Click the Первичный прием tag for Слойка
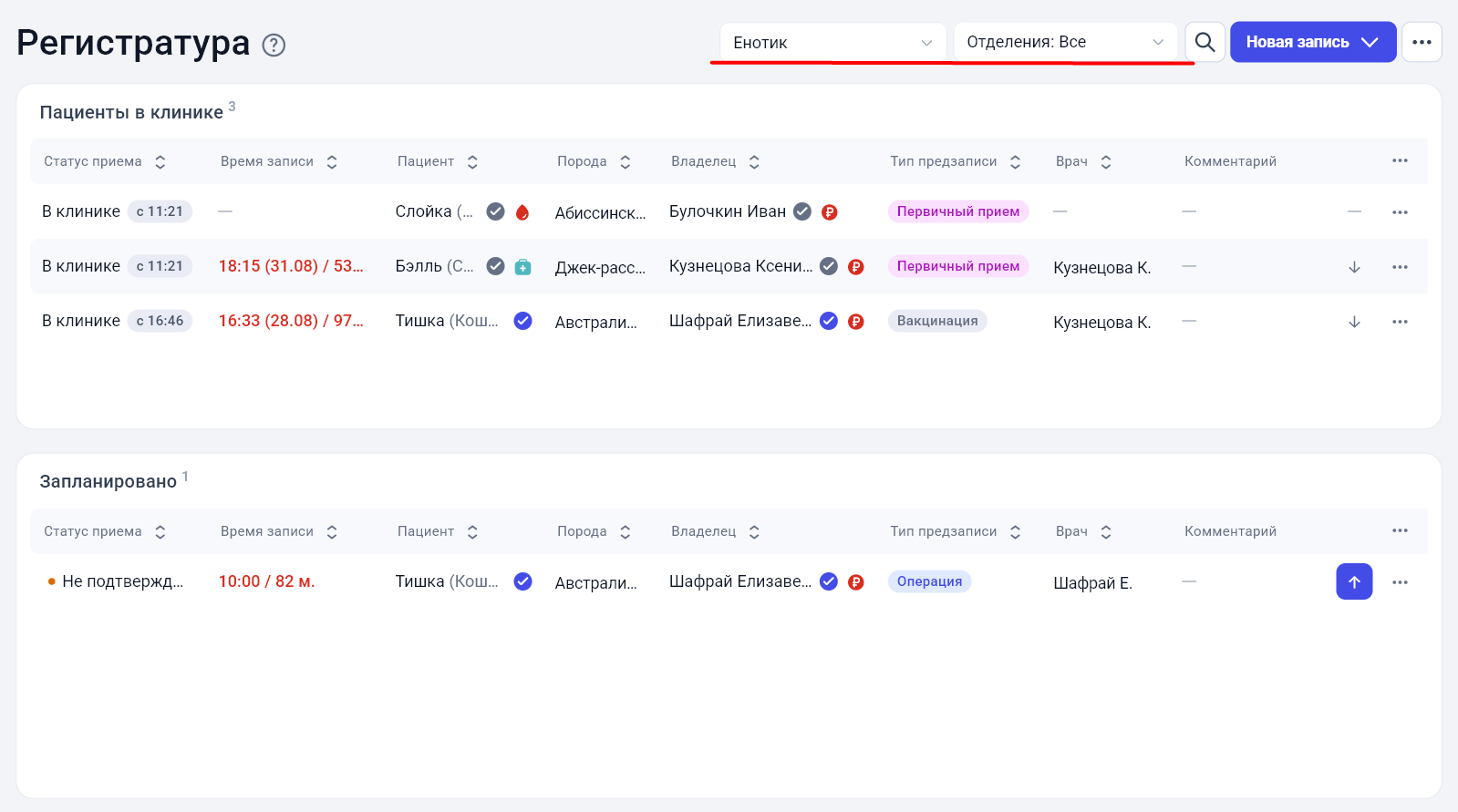1458x812 pixels. pos(958,211)
